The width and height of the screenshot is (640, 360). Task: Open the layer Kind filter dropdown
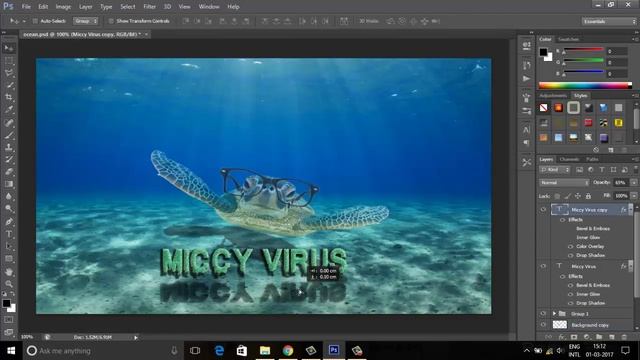click(x=555, y=170)
